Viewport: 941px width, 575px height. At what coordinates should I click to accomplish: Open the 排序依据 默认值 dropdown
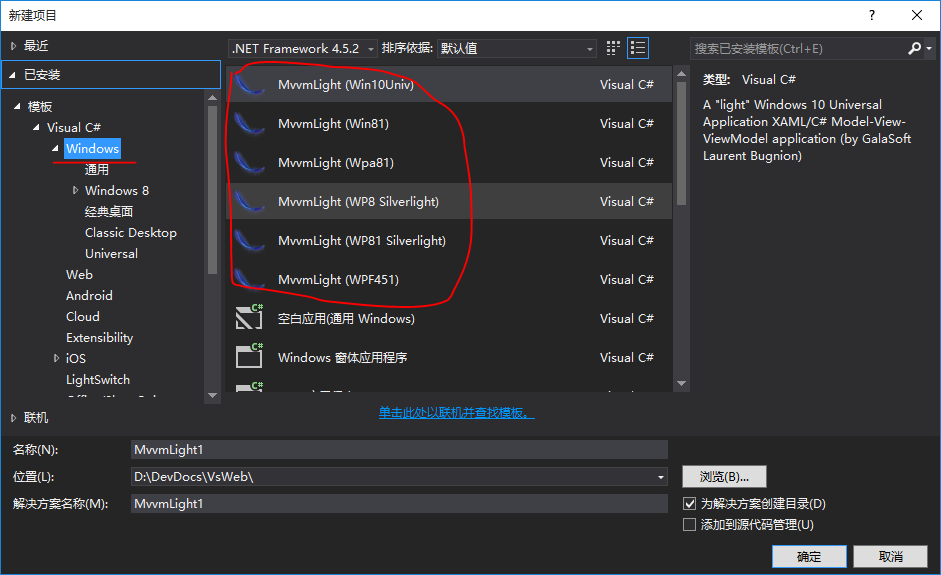click(x=517, y=49)
